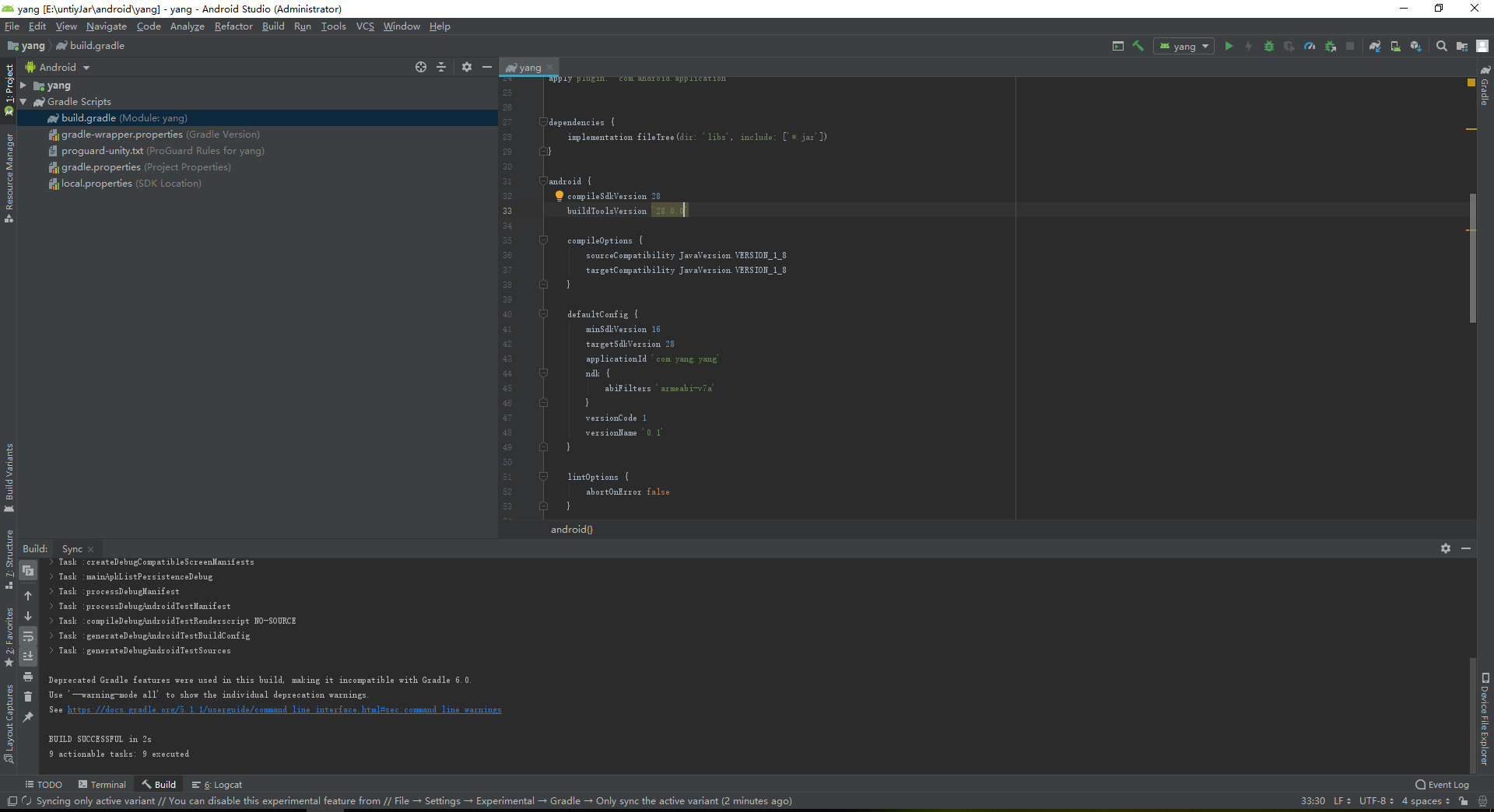
Task: Click the Apply Changes lightning icon
Action: (x=1249, y=46)
